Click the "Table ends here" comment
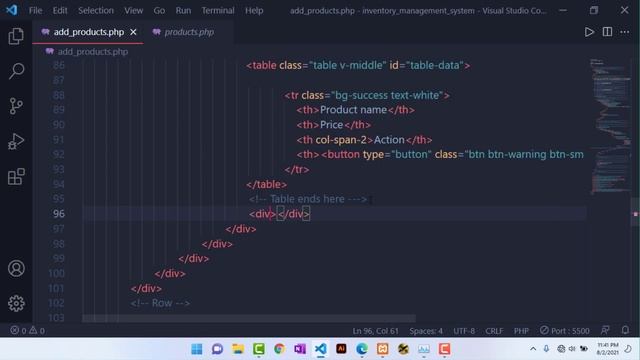640x360 pixels. tap(307, 199)
